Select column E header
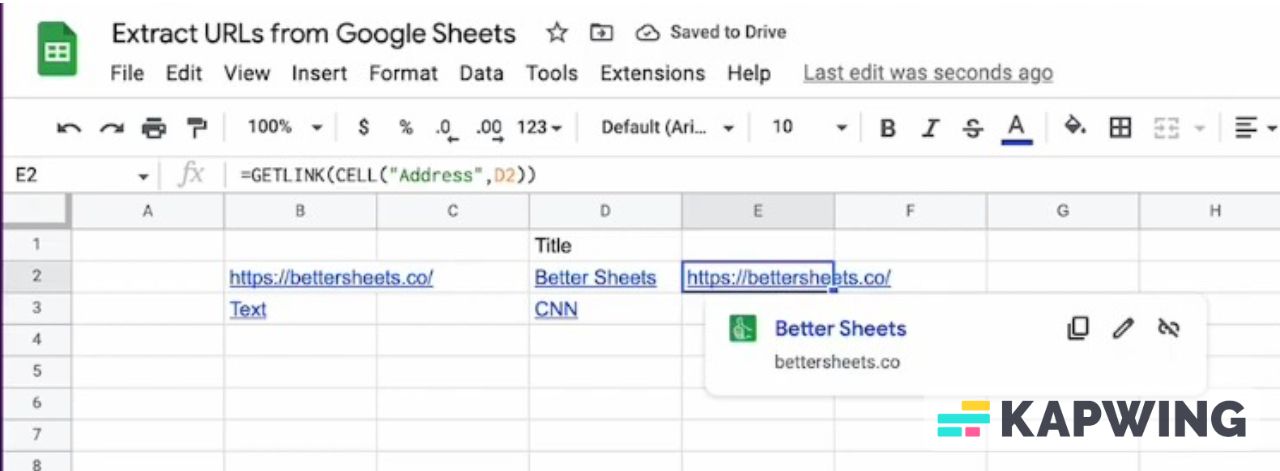1280x471 pixels. [758, 211]
